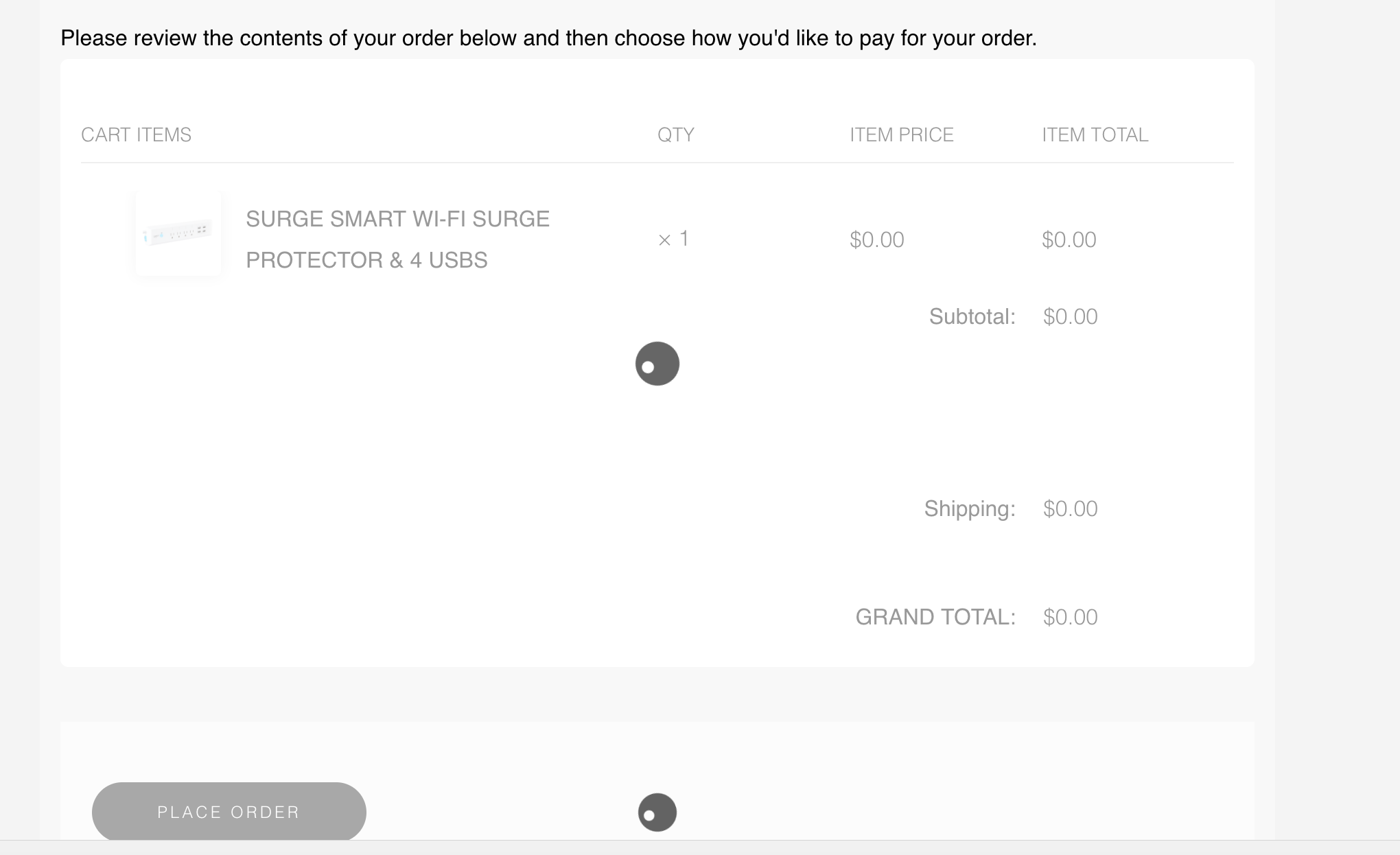Click the ITEM PRICE column header
1400x855 pixels.
[x=901, y=134]
